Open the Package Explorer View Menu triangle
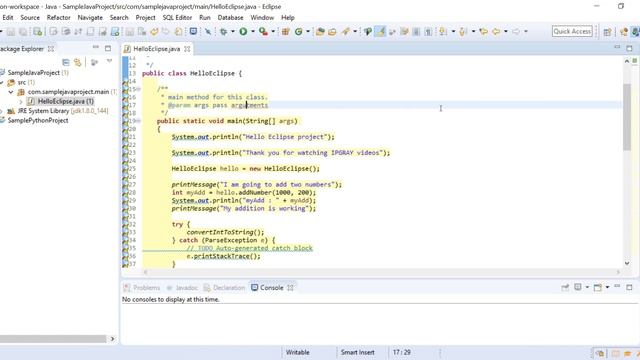 109,62
